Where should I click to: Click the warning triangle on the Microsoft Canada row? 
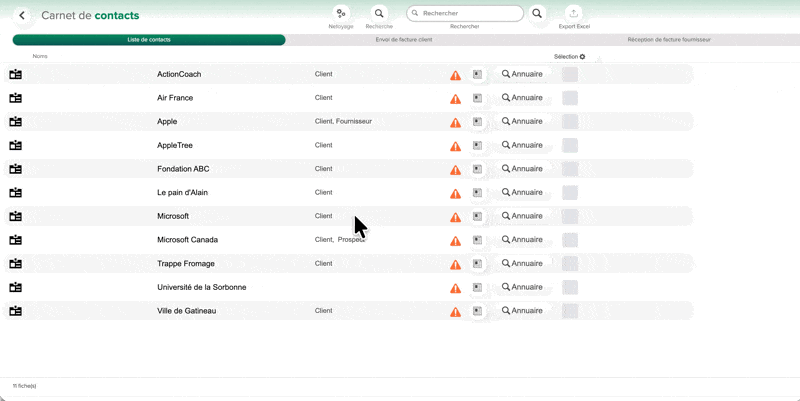pyautogui.click(x=456, y=241)
